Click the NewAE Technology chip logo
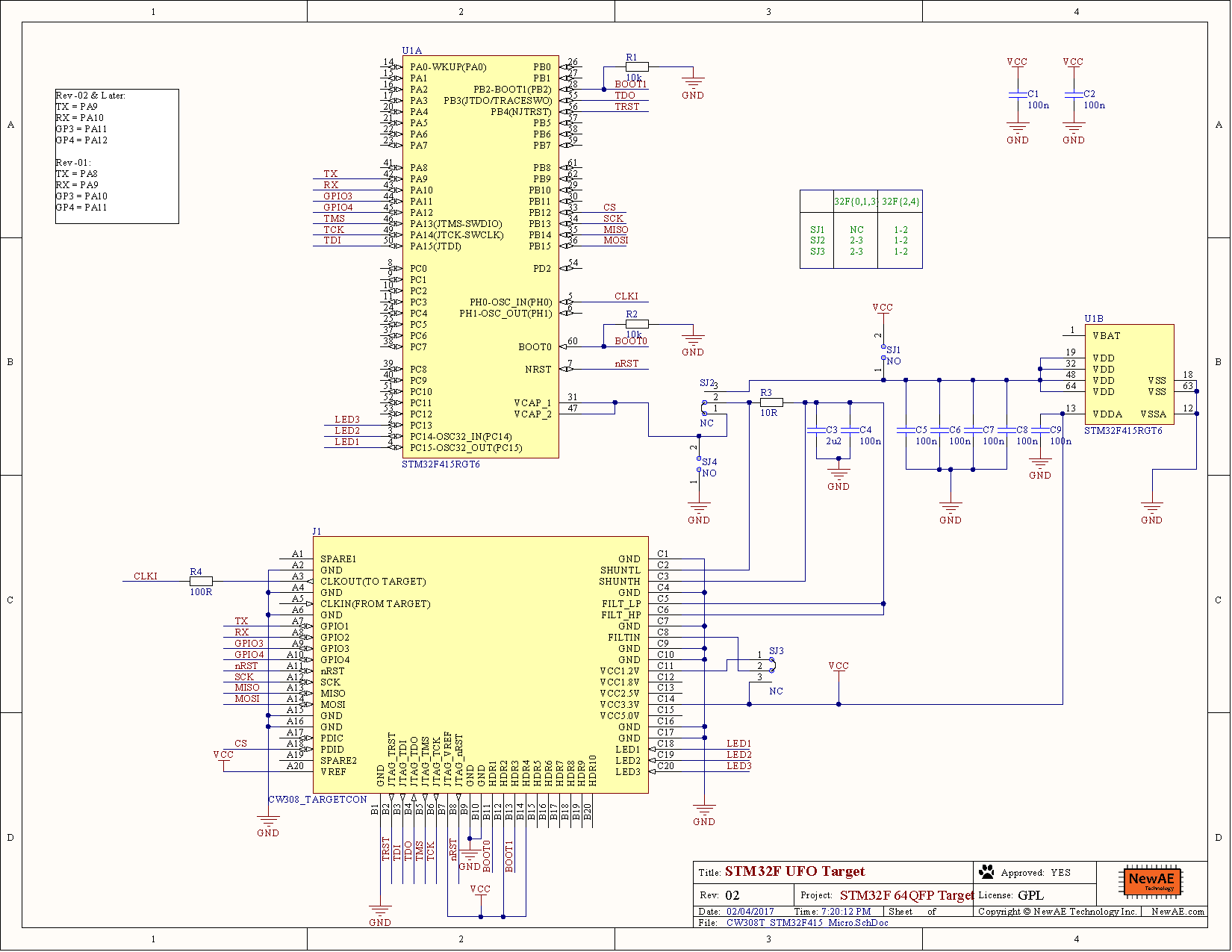Screen dimensions: 1232x952 [1151, 882]
